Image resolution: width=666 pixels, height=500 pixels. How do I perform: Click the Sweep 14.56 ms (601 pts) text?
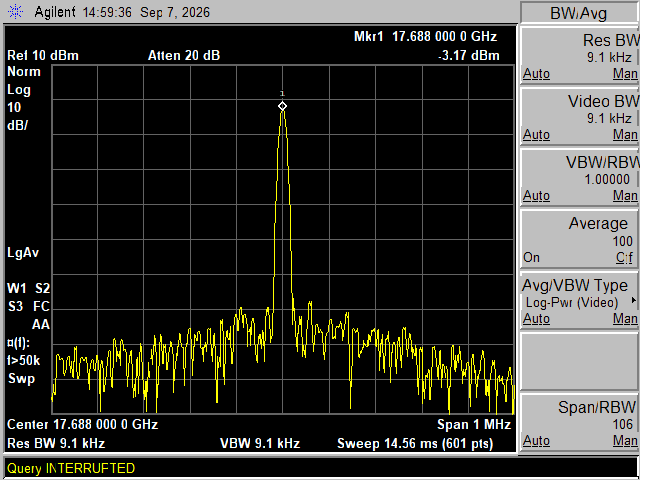[x=415, y=444]
